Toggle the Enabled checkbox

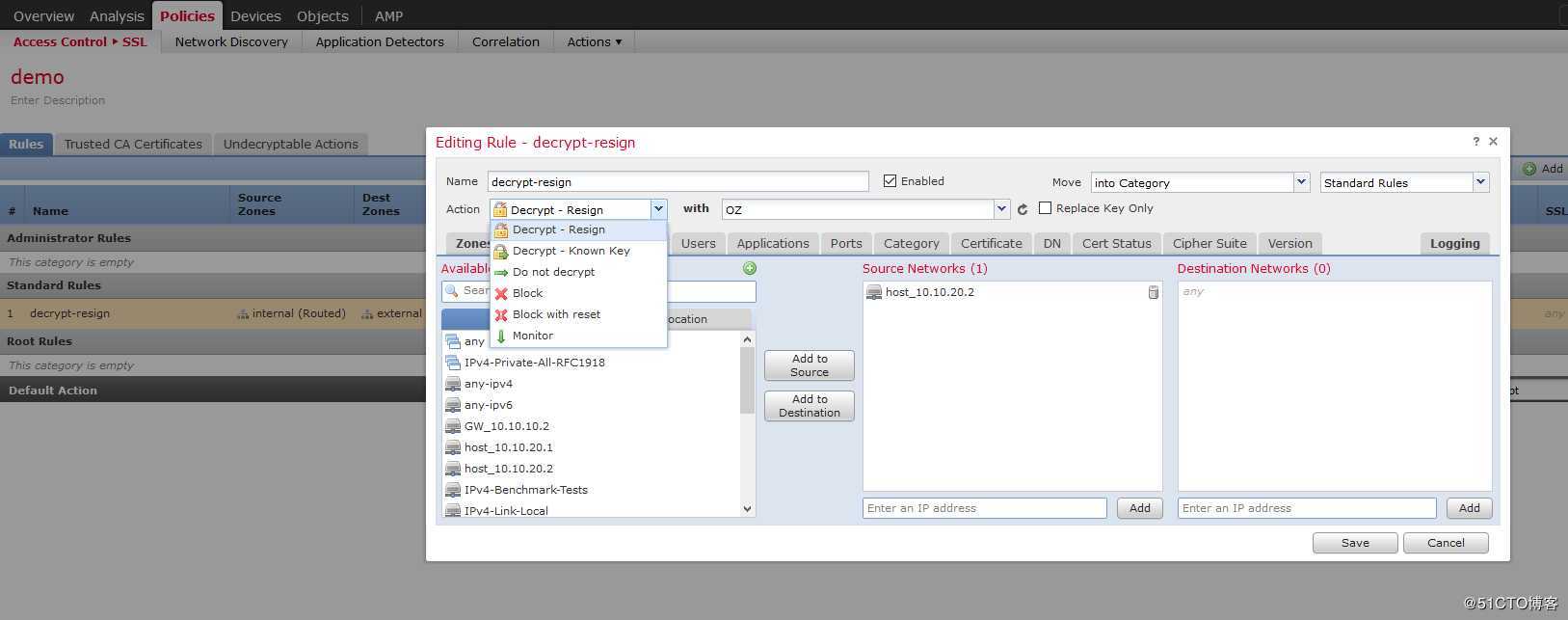point(890,180)
